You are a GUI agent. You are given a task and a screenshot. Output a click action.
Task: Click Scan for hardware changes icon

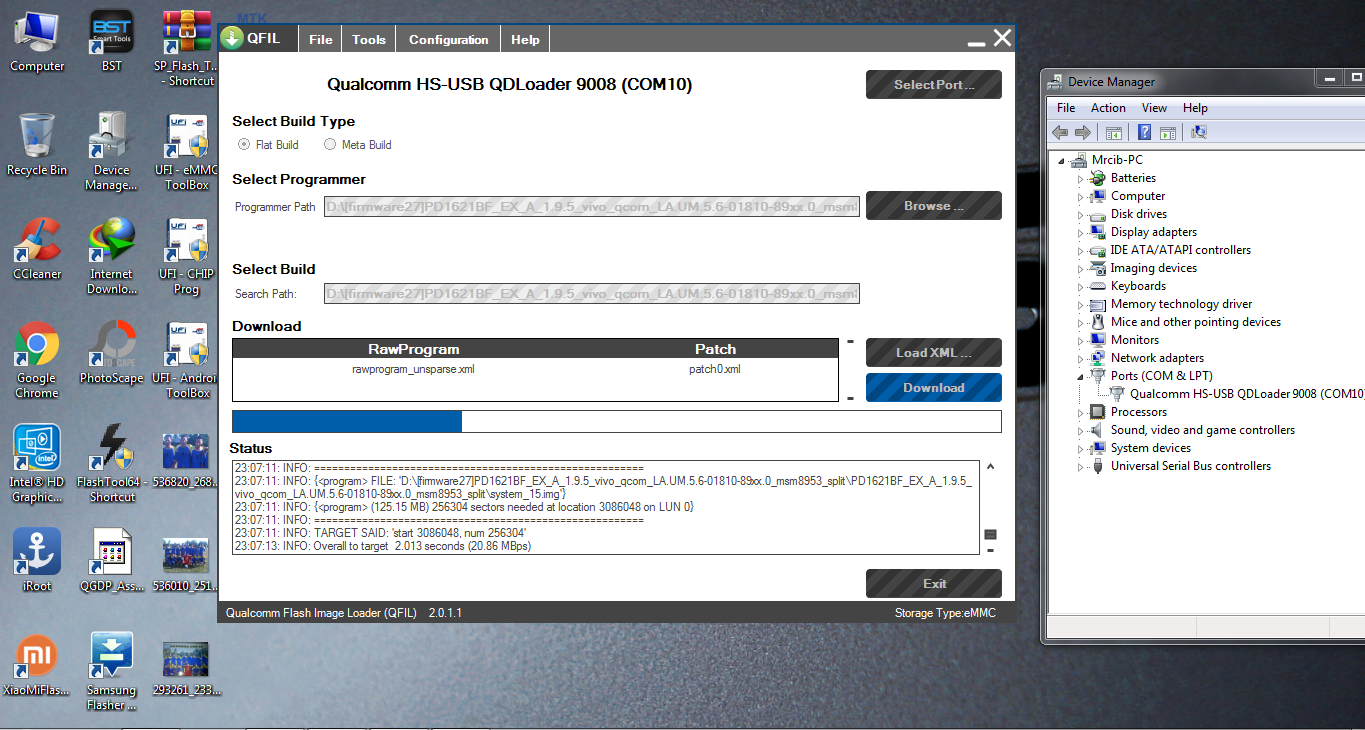[x=1200, y=132]
